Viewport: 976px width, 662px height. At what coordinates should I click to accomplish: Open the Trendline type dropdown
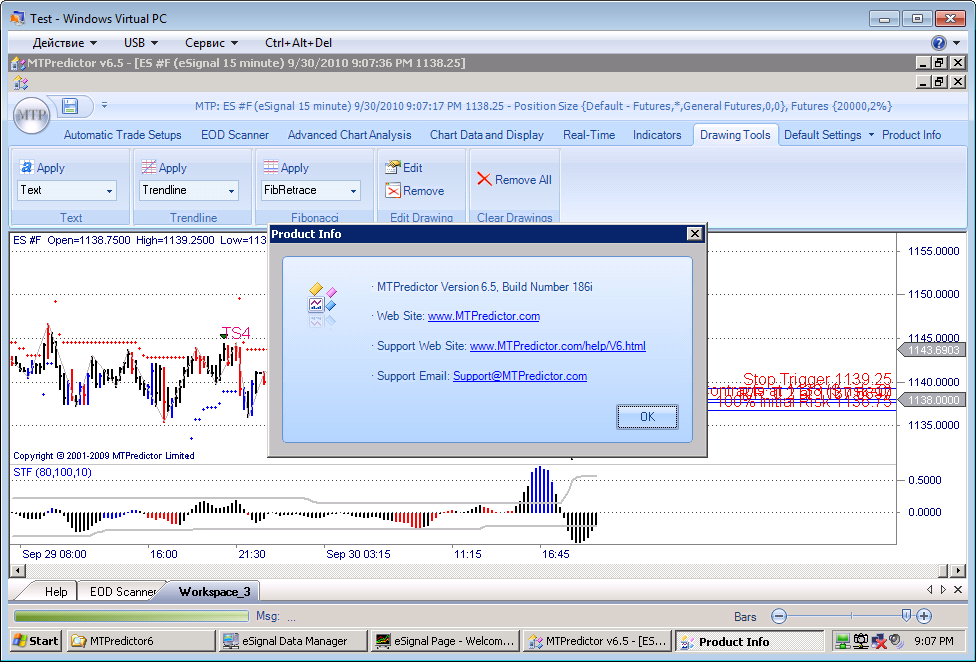[x=231, y=191]
